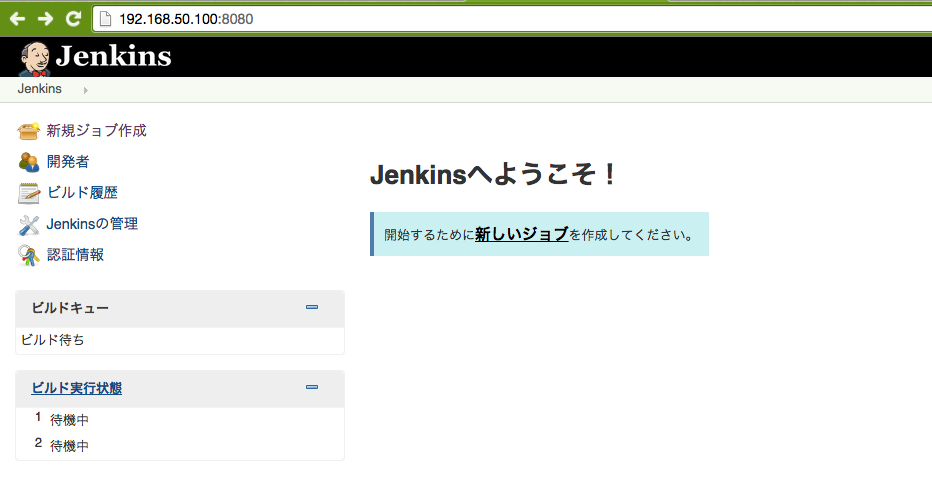Click the Jenkins header title
Image resolution: width=932 pixels, height=492 pixels.
(114, 56)
